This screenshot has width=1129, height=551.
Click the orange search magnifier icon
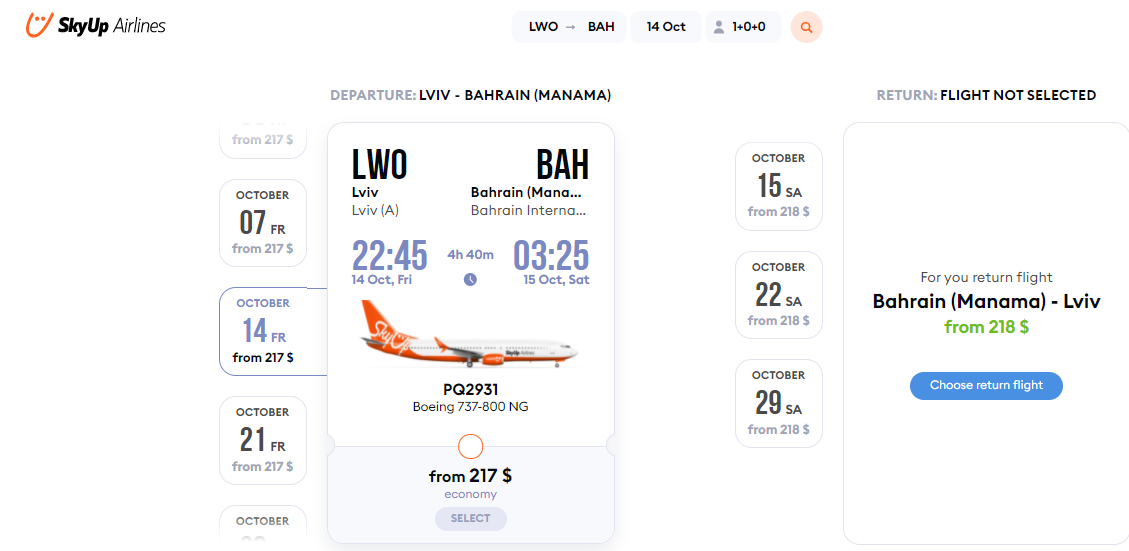806,27
